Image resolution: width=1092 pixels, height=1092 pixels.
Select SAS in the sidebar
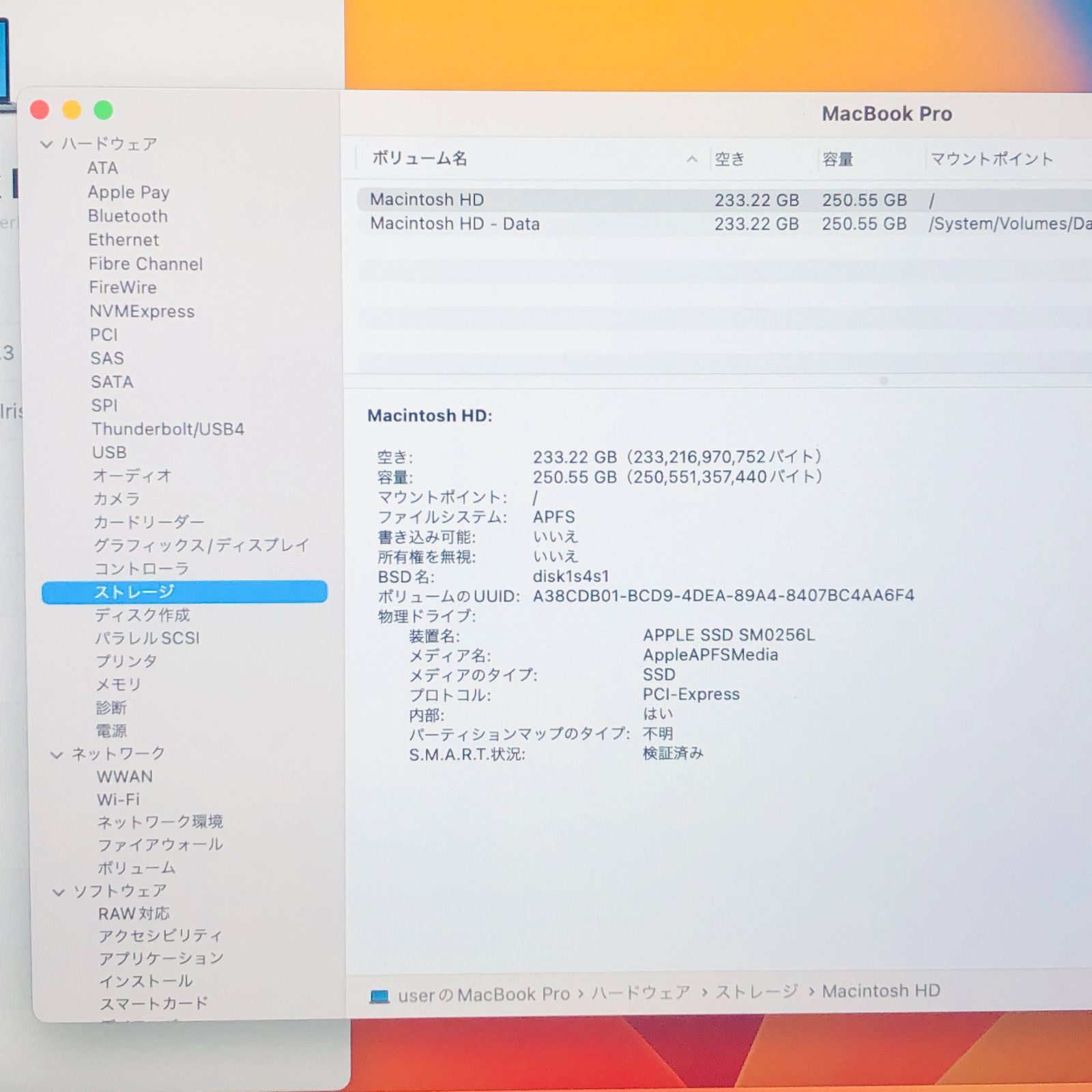coord(107,358)
